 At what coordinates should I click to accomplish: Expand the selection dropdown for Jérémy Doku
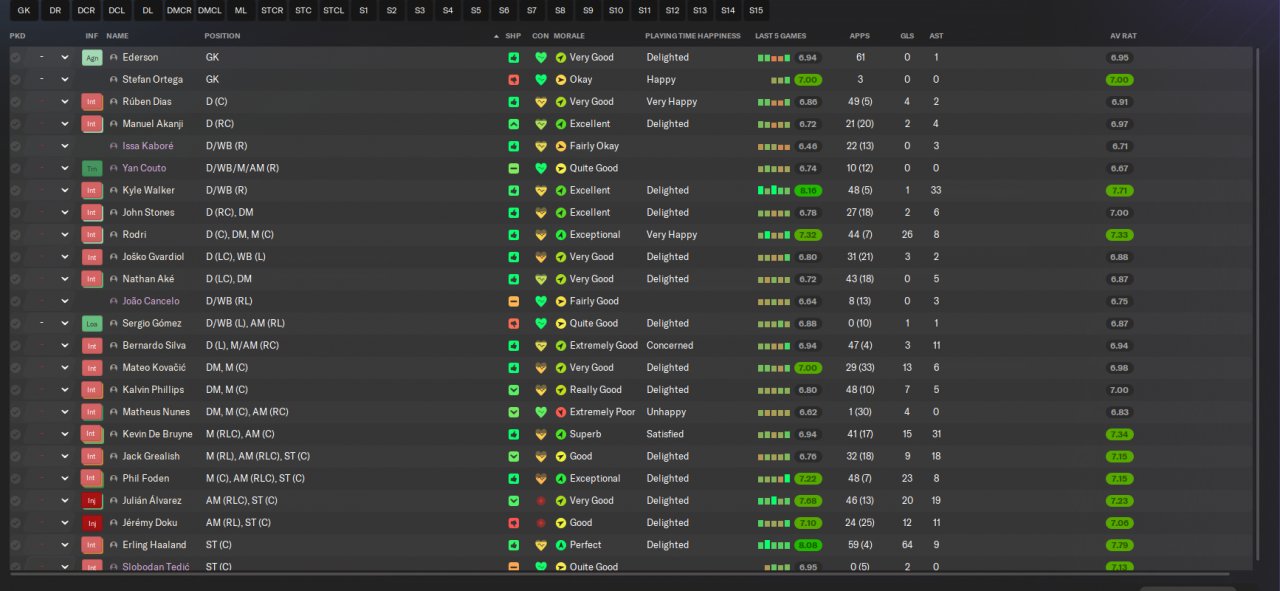(65, 523)
